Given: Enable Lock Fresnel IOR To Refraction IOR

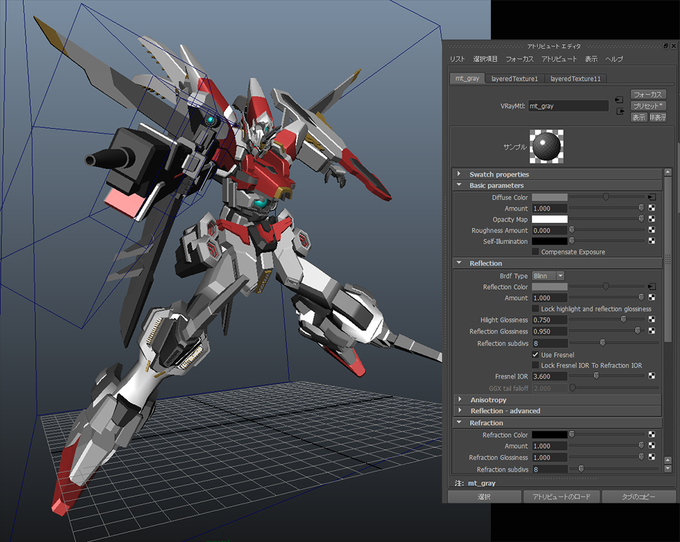Looking at the screenshot, I should [535, 366].
